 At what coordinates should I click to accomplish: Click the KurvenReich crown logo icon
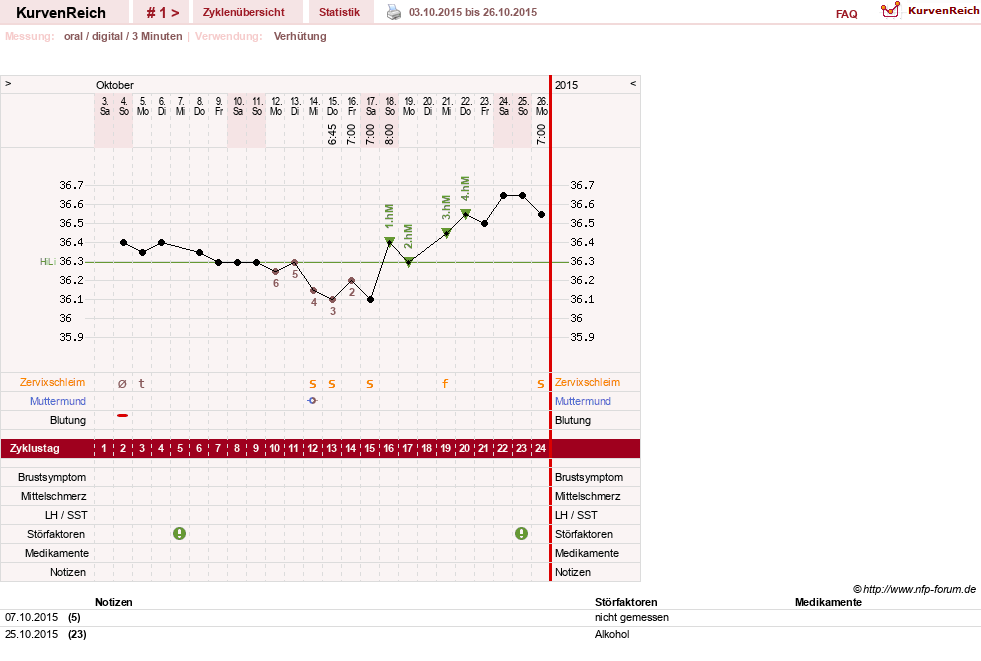(x=890, y=10)
